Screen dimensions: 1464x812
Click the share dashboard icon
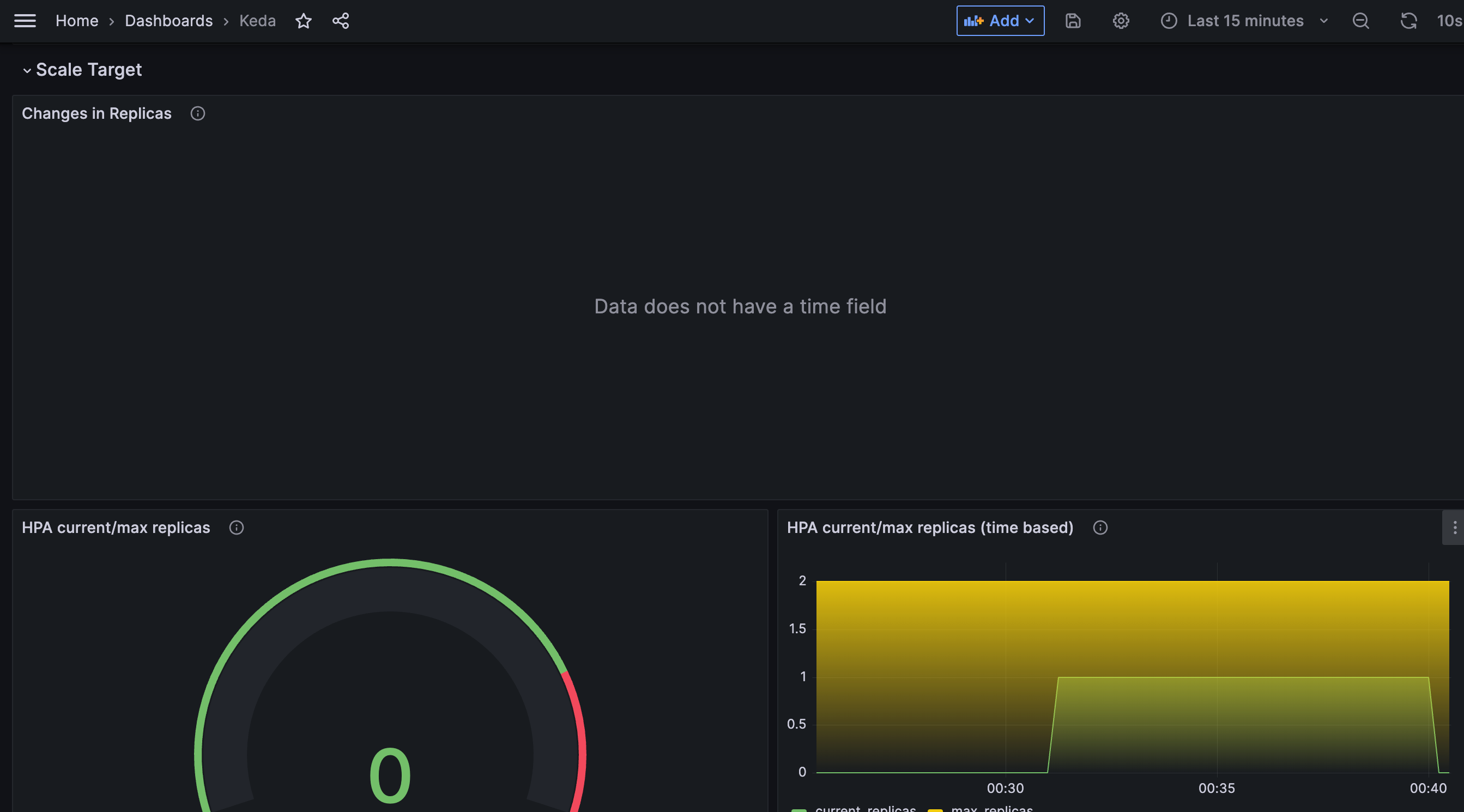click(341, 21)
